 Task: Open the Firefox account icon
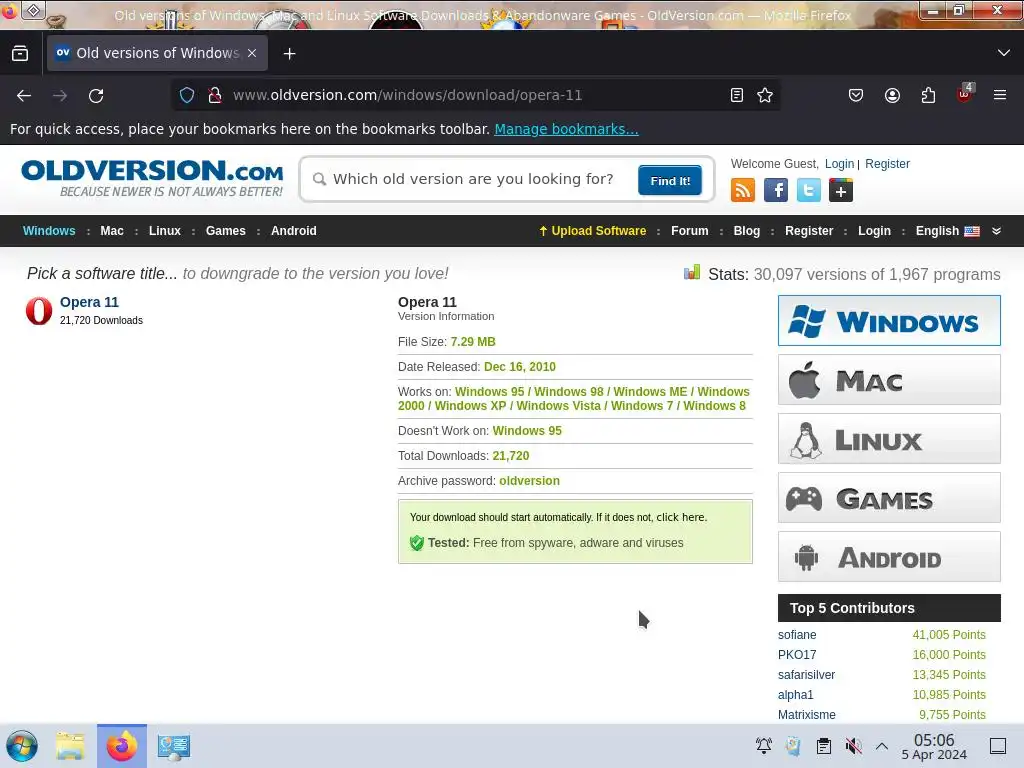pos(892,95)
